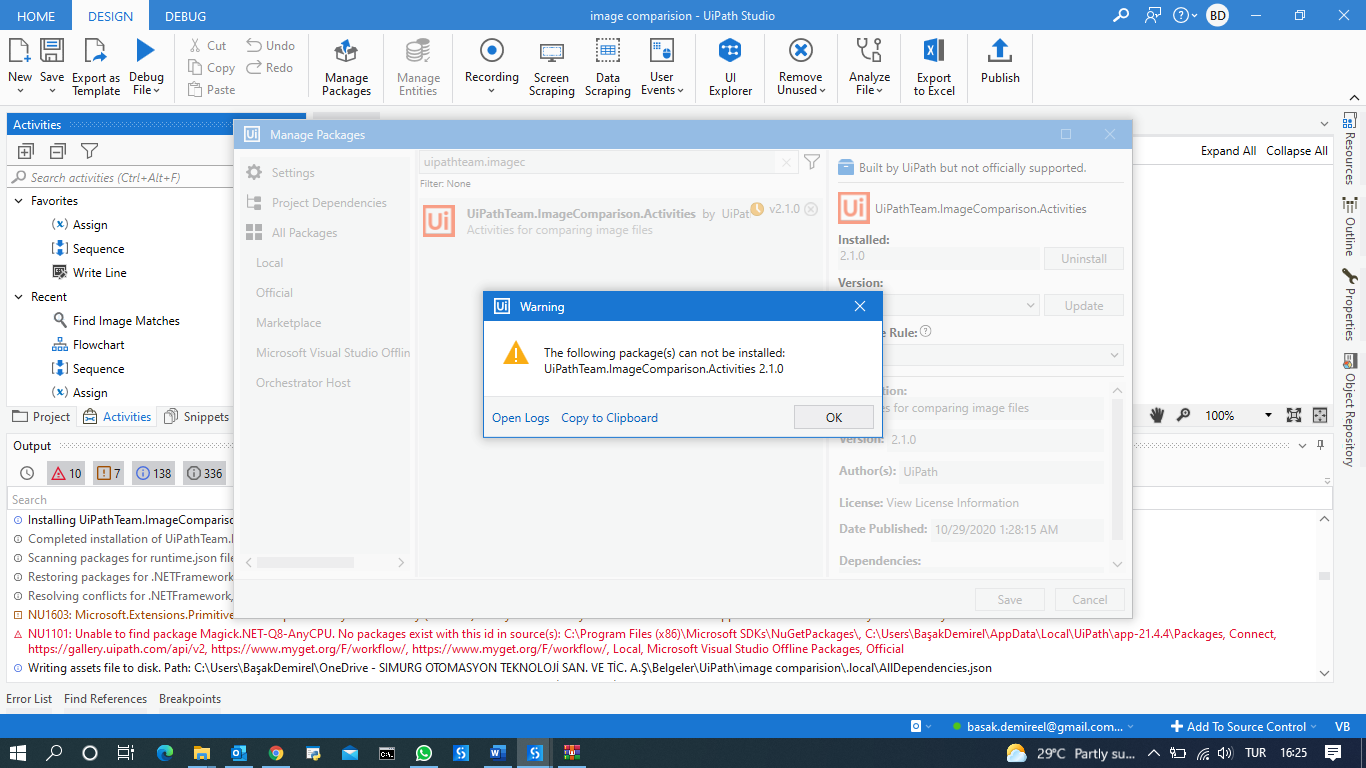The width and height of the screenshot is (1366, 768).
Task: Open the Version dropdown in Manage Packages
Action: click(x=939, y=305)
